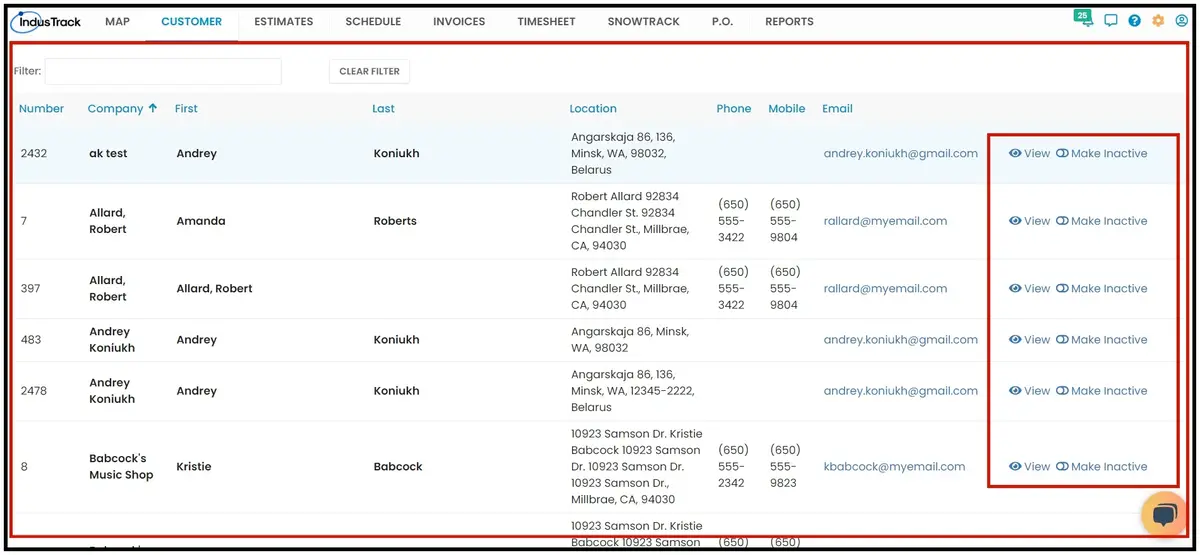The width and height of the screenshot is (1200, 555).
Task: View customer number 2478 Andrey Koniukh
Action: 1029,391
